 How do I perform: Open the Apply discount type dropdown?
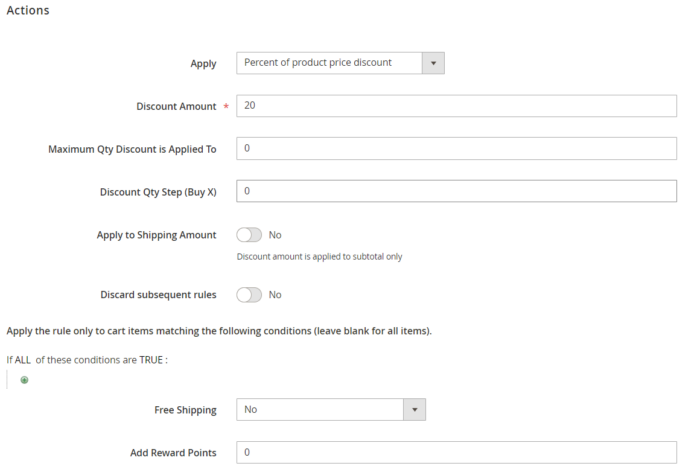pyautogui.click(x=340, y=63)
